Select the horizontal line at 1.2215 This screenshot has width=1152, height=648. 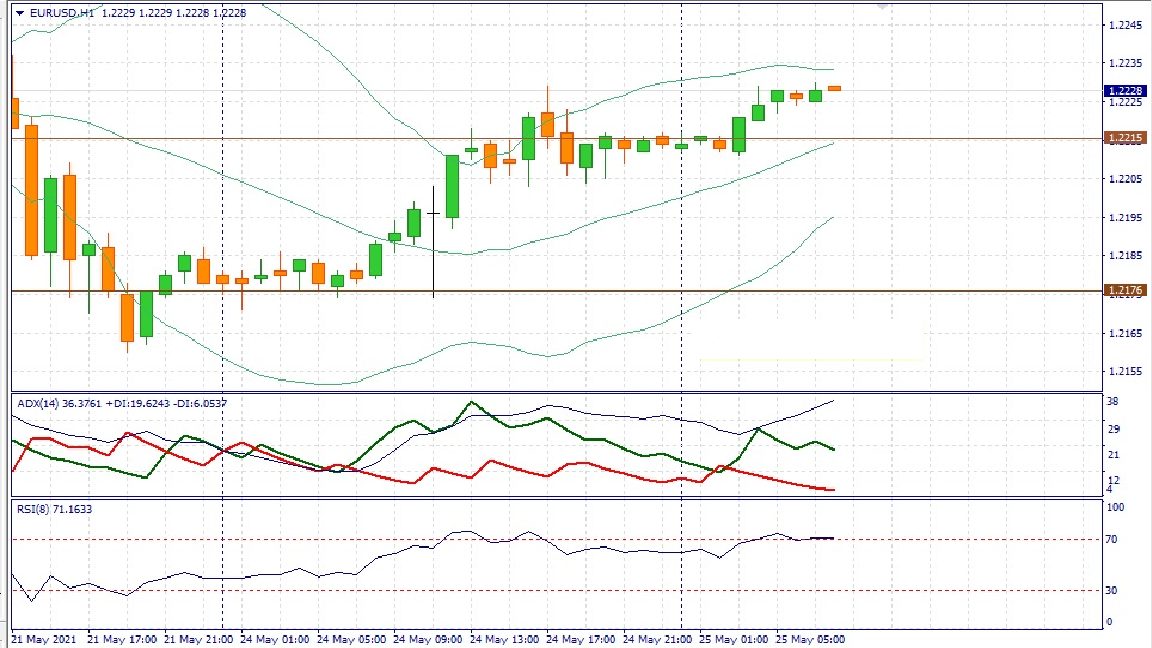900,138
